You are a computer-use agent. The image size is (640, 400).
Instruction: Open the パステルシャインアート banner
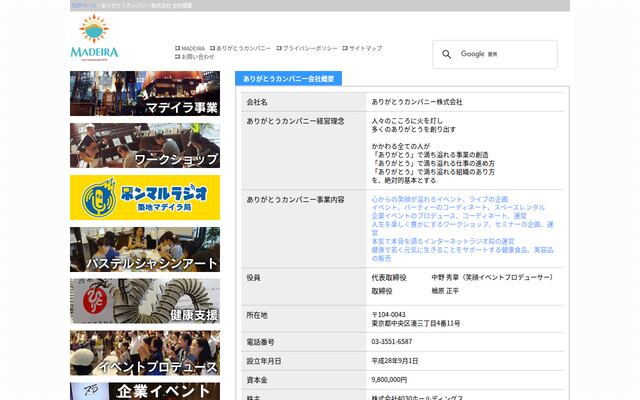(145, 249)
